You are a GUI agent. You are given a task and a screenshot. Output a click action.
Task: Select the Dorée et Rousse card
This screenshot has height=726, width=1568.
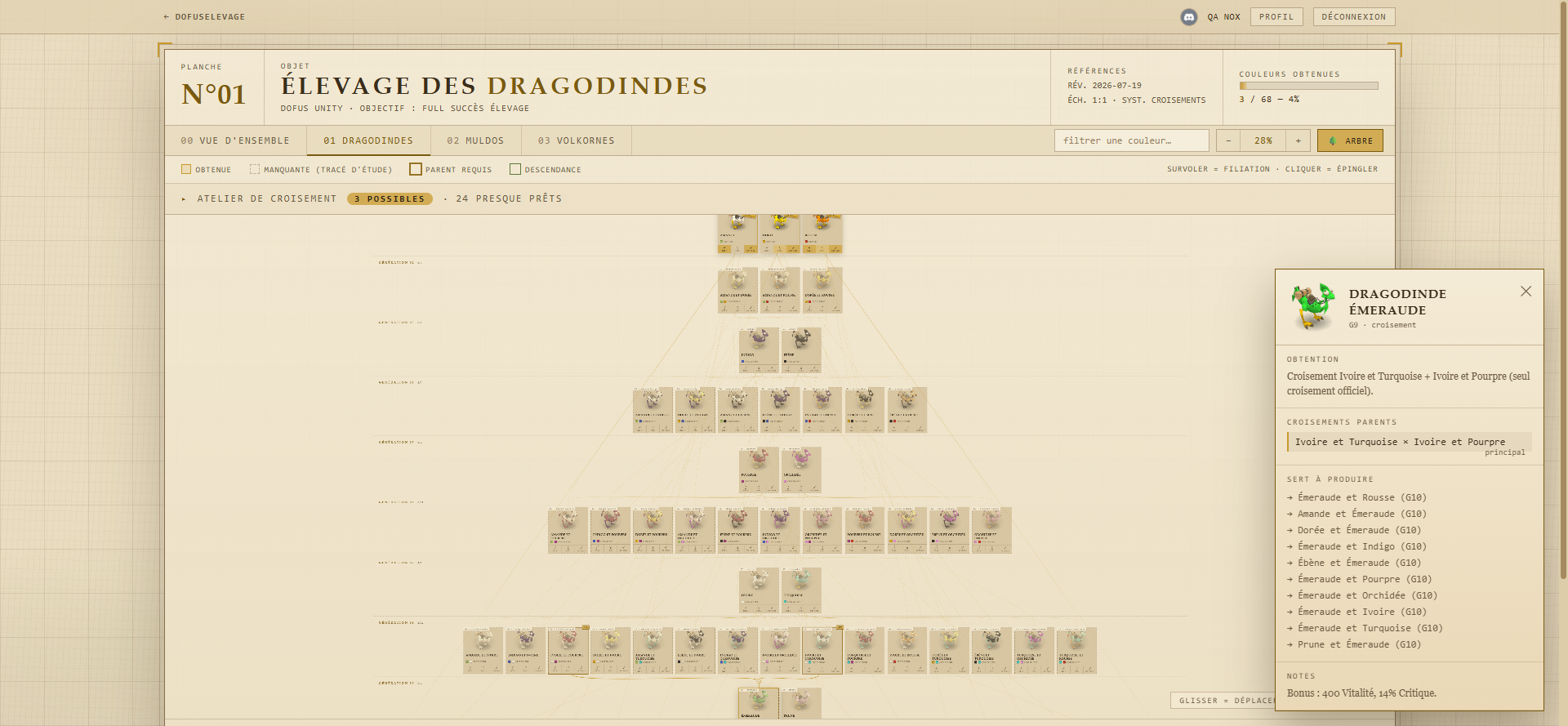822,290
